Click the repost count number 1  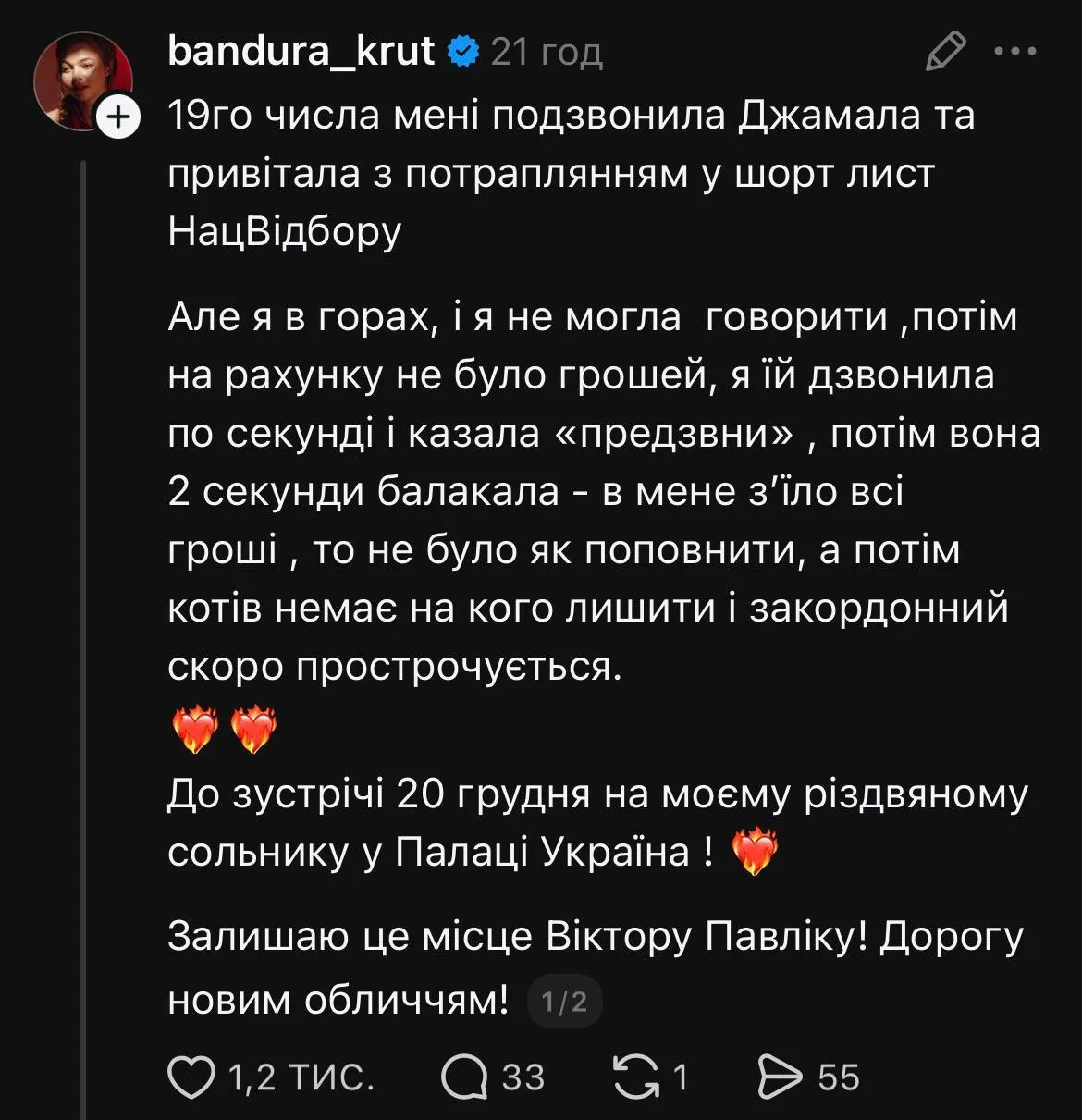click(x=680, y=1077)
